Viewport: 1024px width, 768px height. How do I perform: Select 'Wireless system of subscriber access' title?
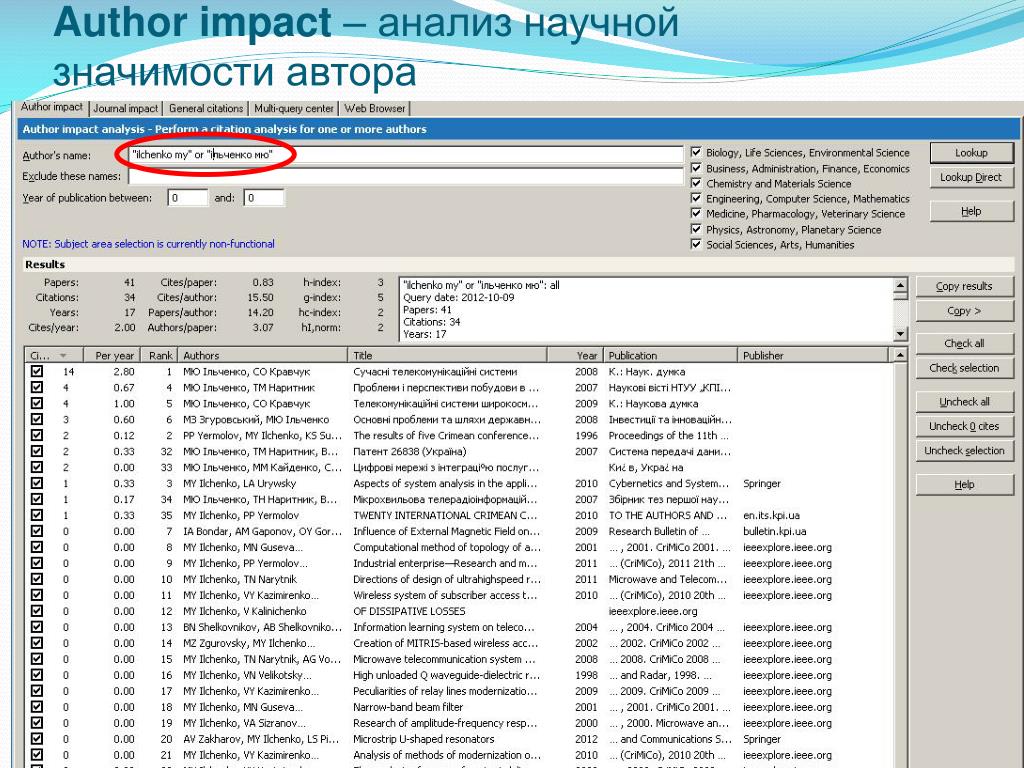[445, 596]
